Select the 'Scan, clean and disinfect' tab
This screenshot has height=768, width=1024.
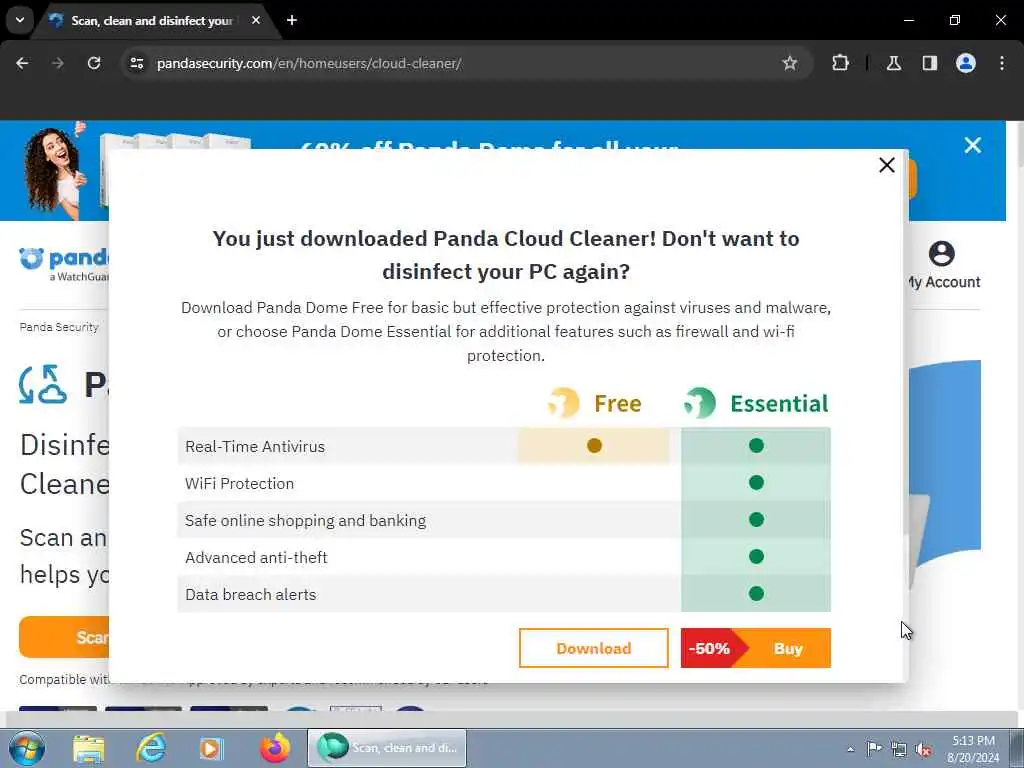coord(152,21)
